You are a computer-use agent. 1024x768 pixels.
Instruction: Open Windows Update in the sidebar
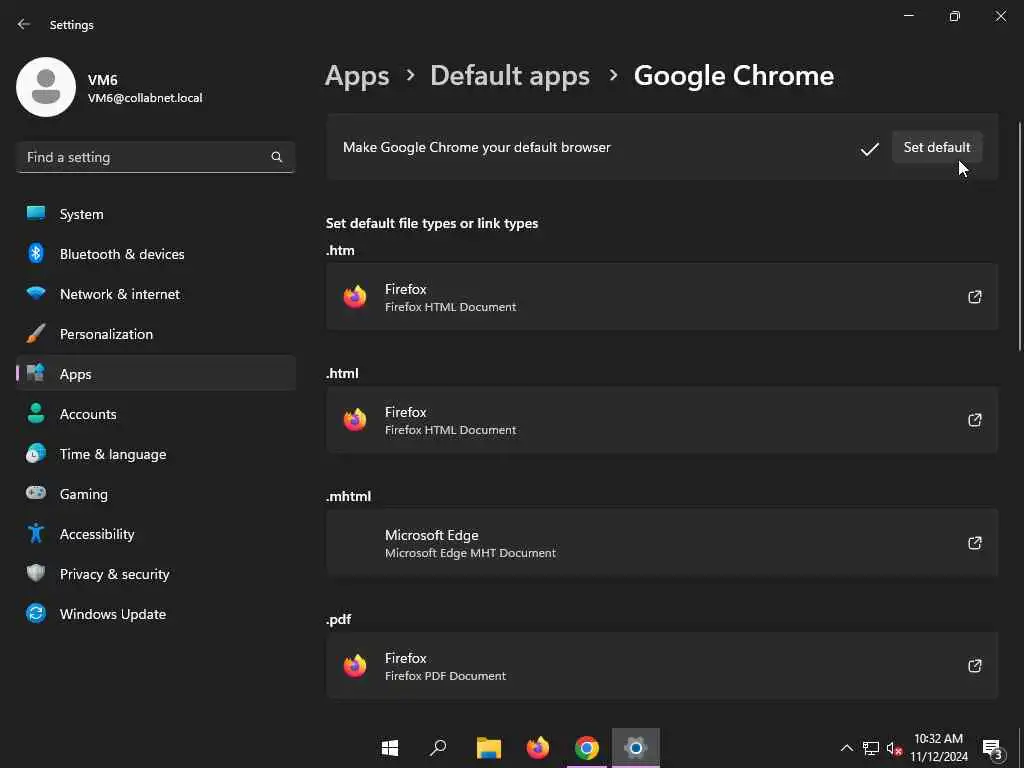coord(112,614)
